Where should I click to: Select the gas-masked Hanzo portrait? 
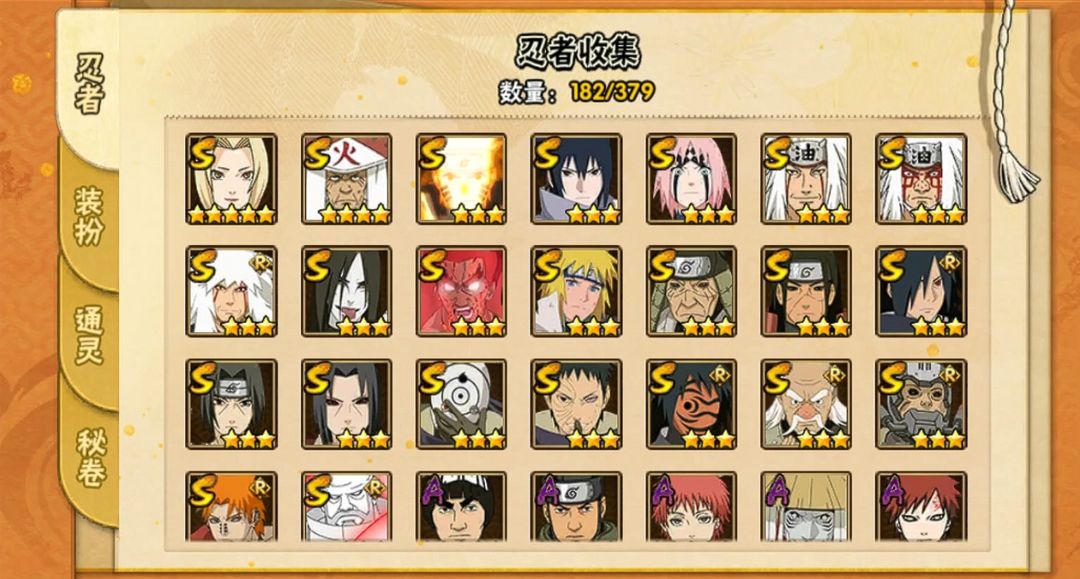click(922, 404)
